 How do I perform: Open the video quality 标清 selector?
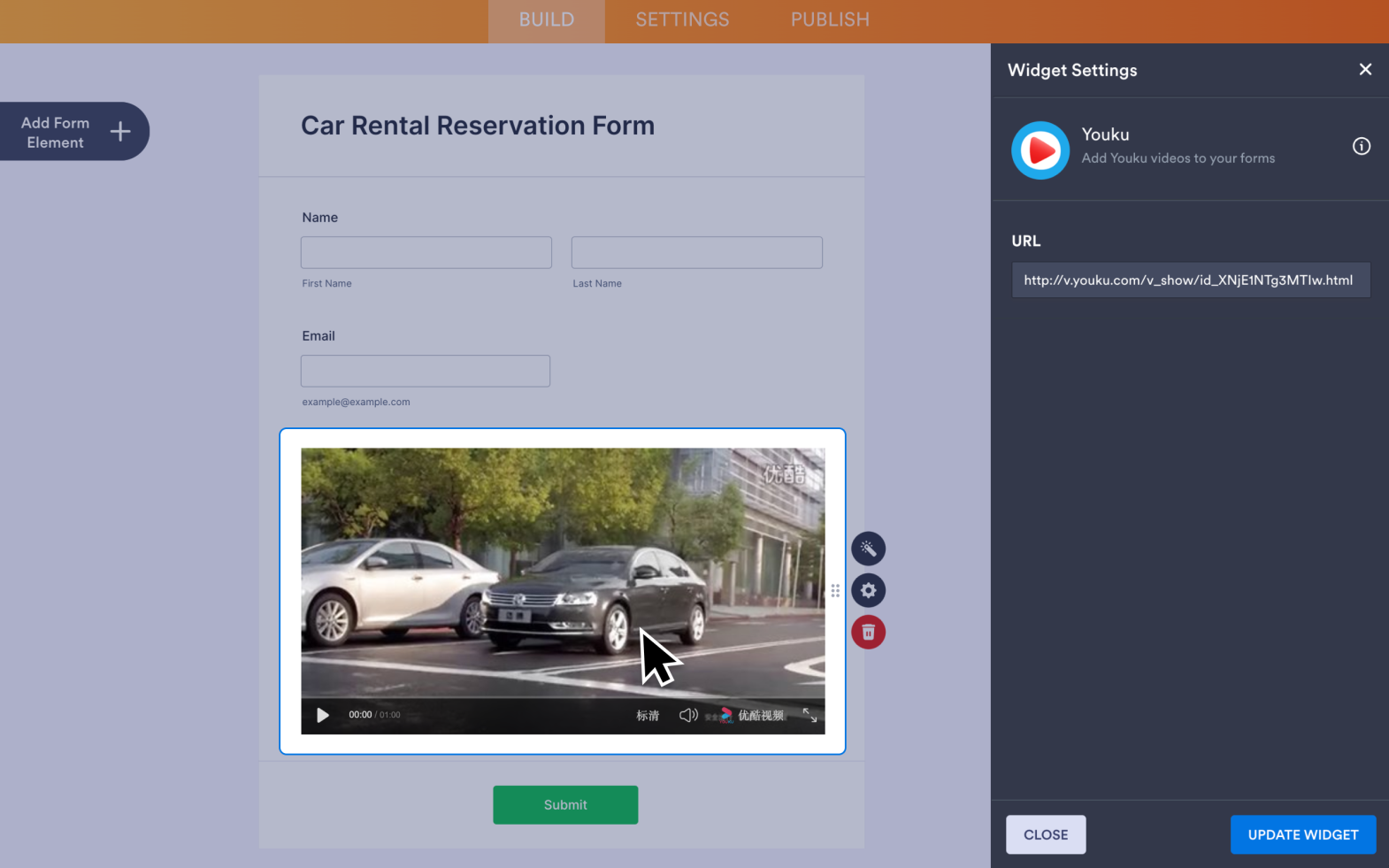point(648,715)
